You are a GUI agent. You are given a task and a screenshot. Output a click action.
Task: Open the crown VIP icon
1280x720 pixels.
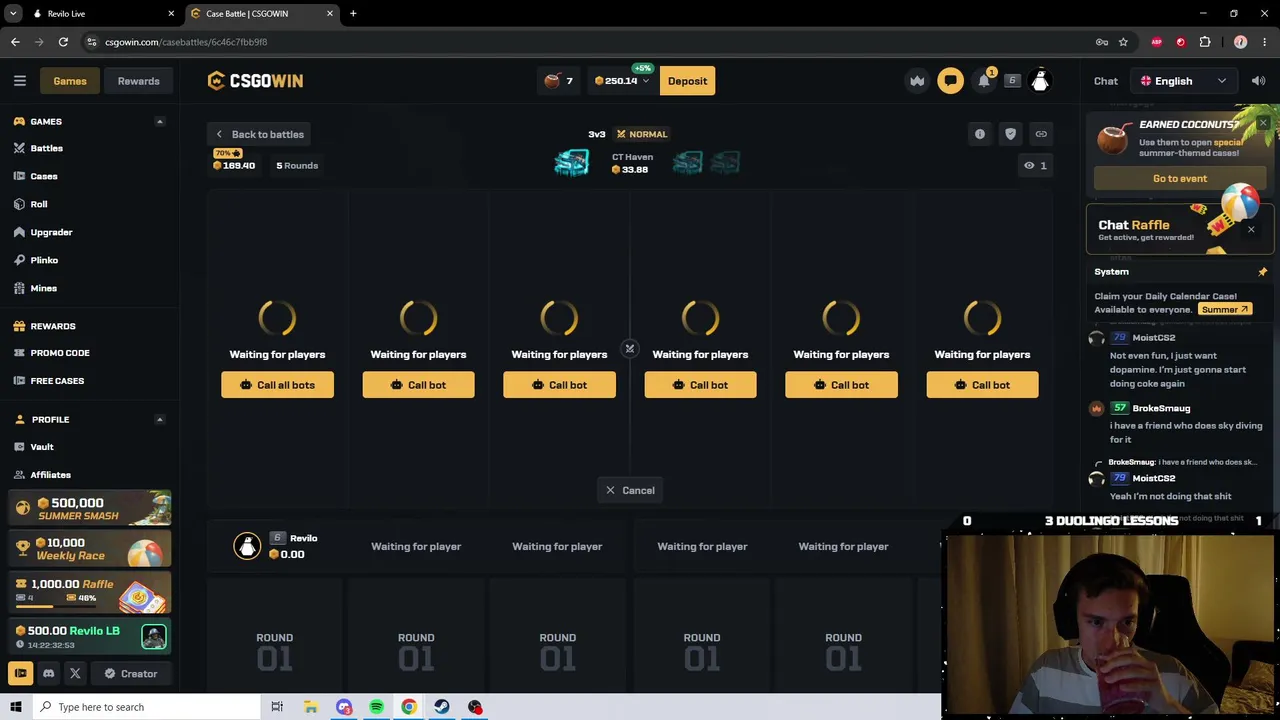917,81
